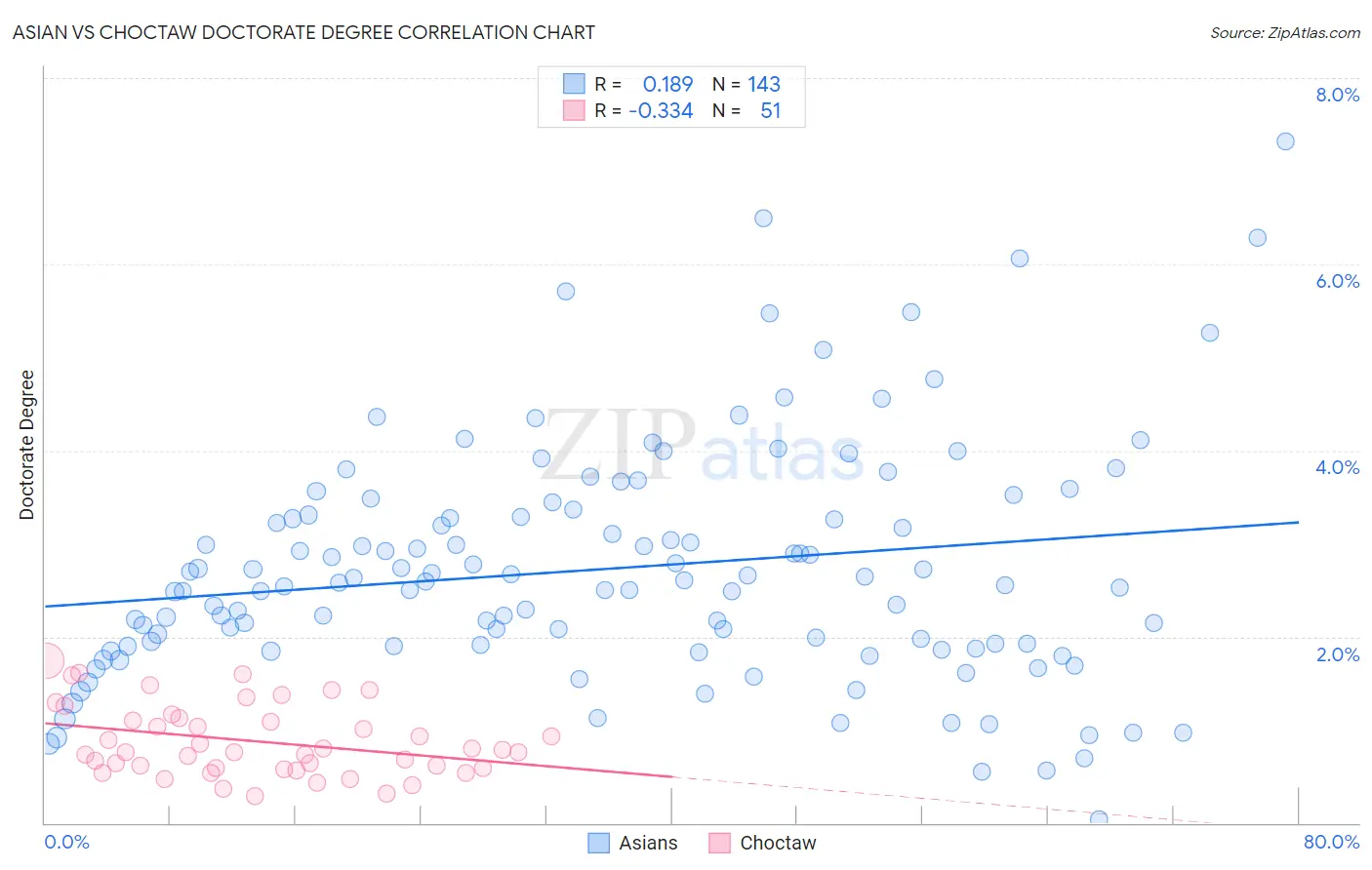Select the 80.0% x-axis label
Viewport: 1372px width, 870px height.
tap(1332, 842)
